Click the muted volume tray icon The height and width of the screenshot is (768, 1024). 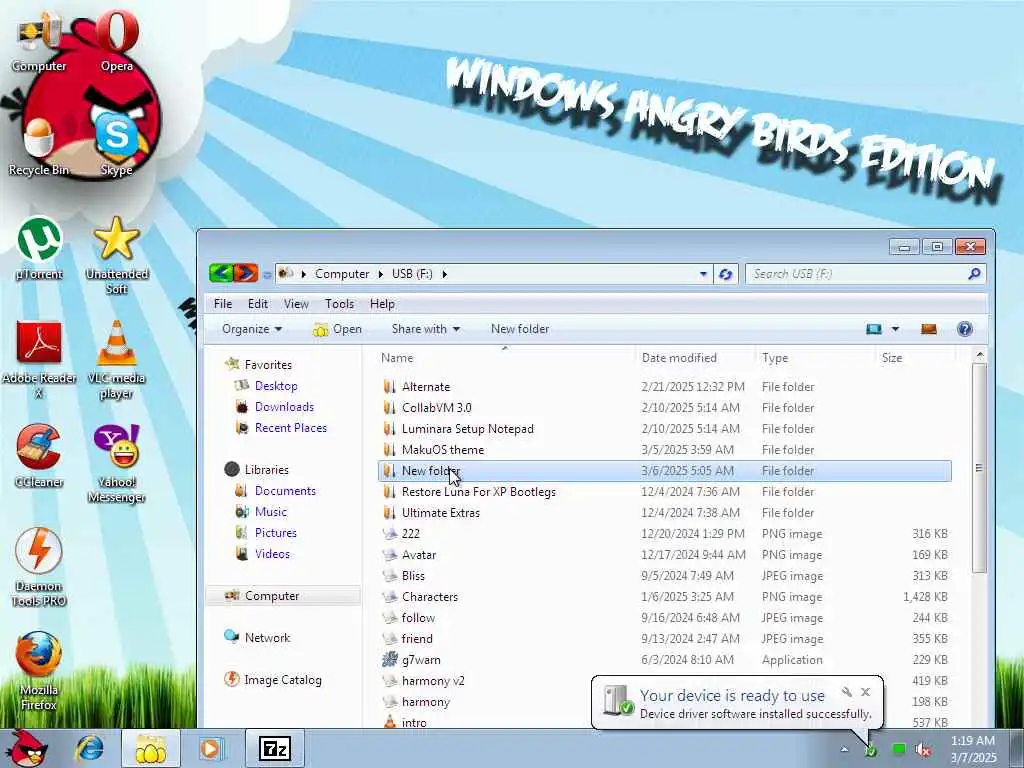(x=923, y=750)
